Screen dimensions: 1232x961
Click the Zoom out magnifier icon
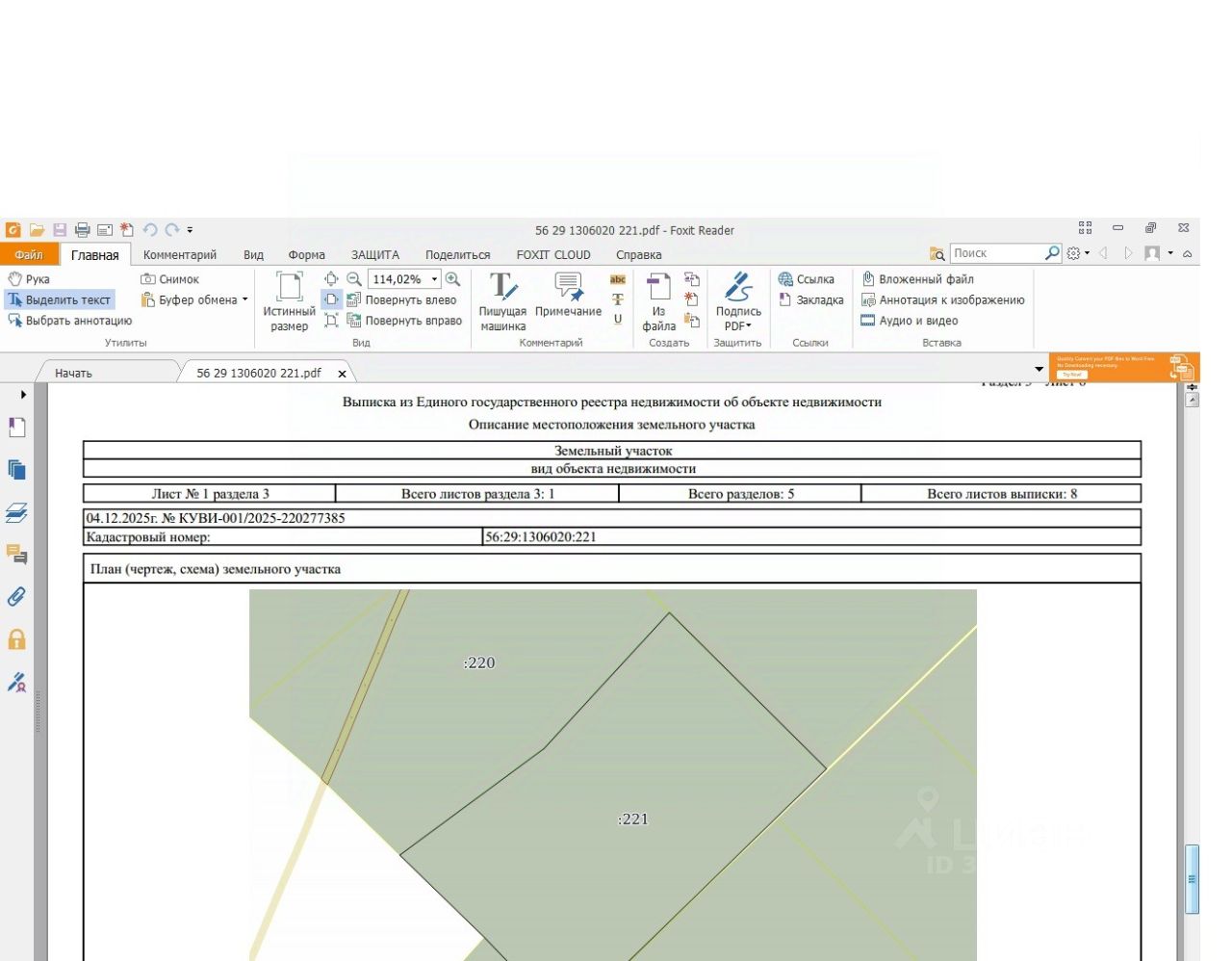point(354,279)
